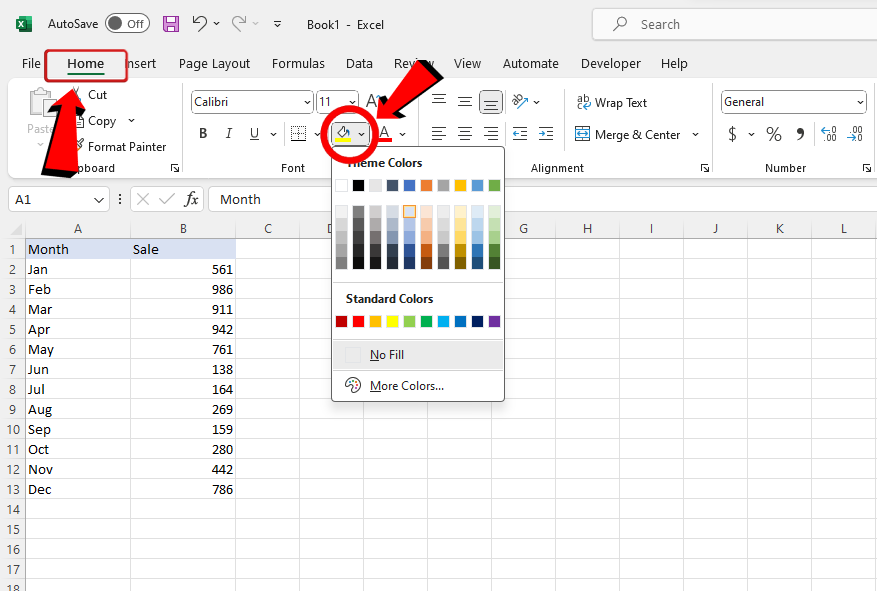This screenshot has height=591, width=877.
Task: Click the Fill Color paint bucket icon
Action: tap(343, 133)
